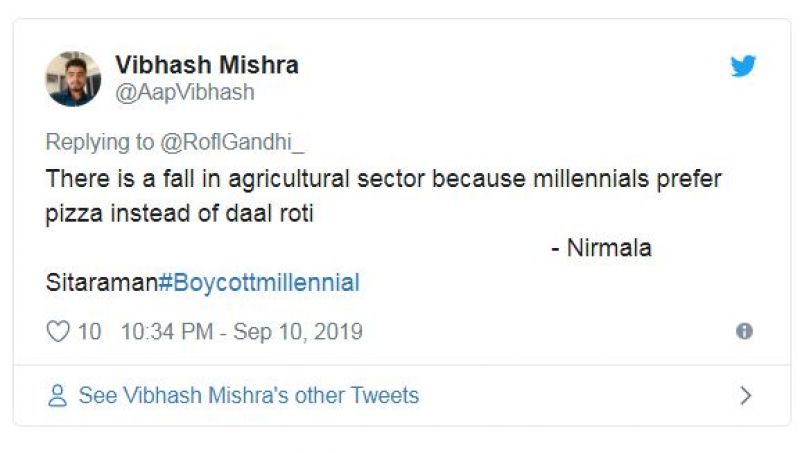Click the tweet line about the agricultural sector
The width and height of the screenshot is (800, 453).
click(383, 180)
